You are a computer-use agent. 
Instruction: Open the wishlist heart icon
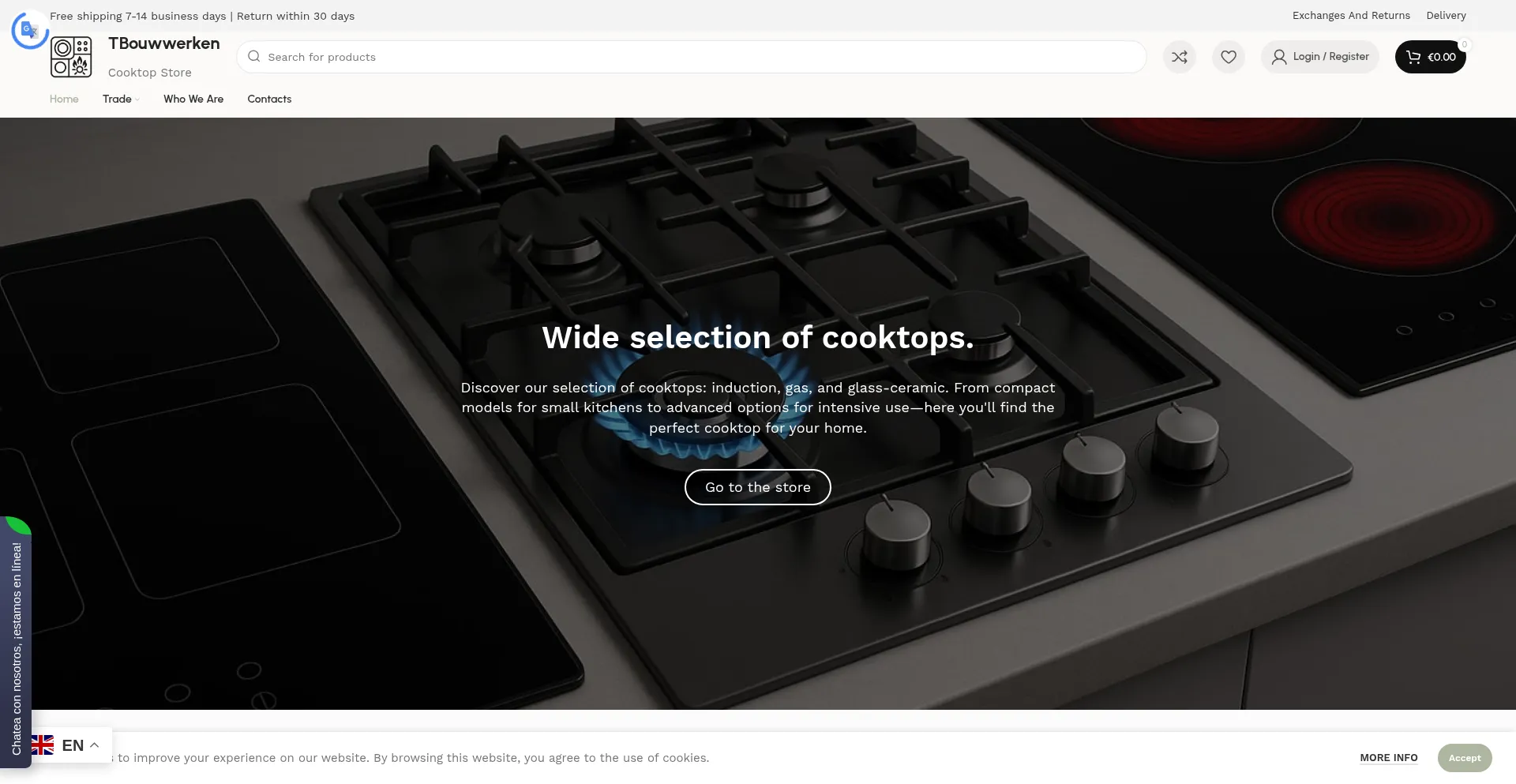(x=1228, y=57)
